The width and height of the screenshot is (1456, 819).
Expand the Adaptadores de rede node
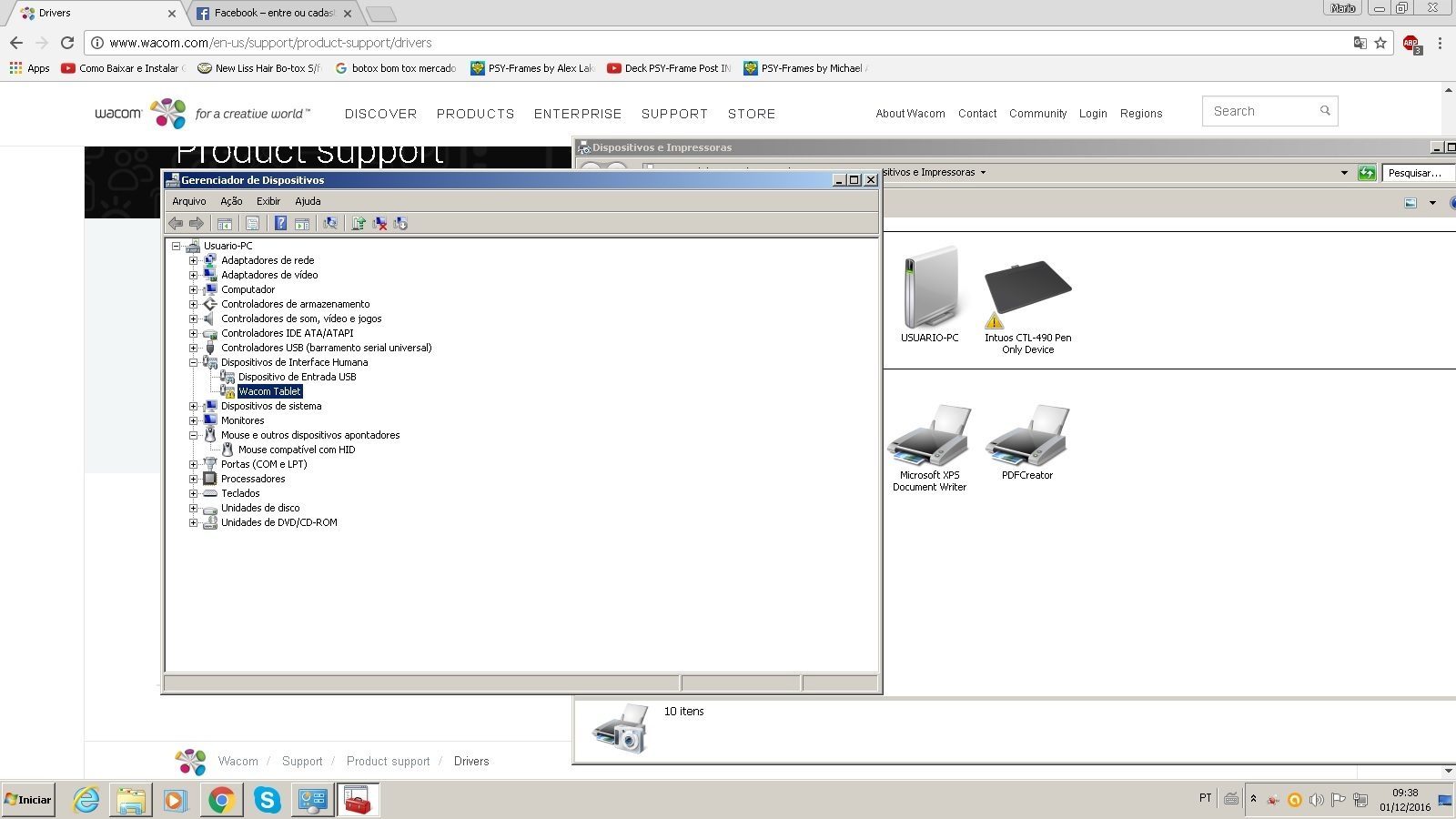(x=193, y=260)
